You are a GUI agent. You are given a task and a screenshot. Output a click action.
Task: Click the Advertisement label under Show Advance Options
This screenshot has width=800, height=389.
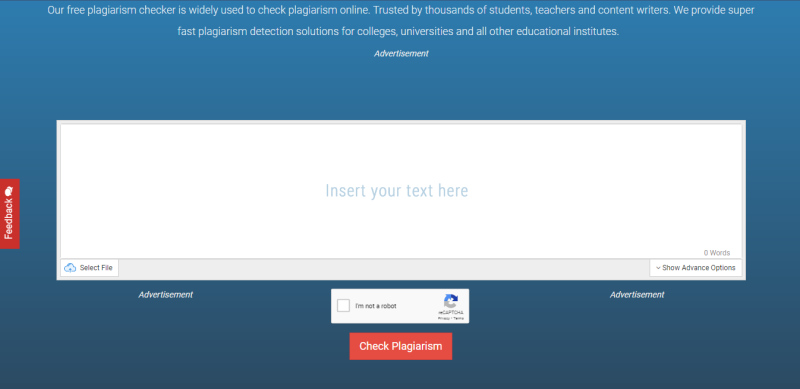pyautogui.click(x=637, y=295)
